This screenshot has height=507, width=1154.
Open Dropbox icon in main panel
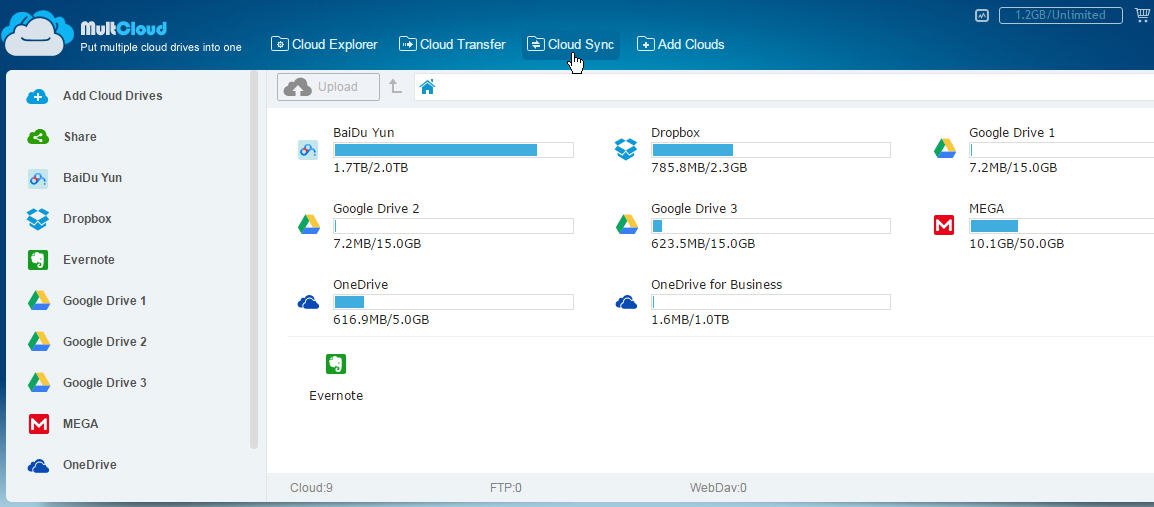[x=626, y=149]
